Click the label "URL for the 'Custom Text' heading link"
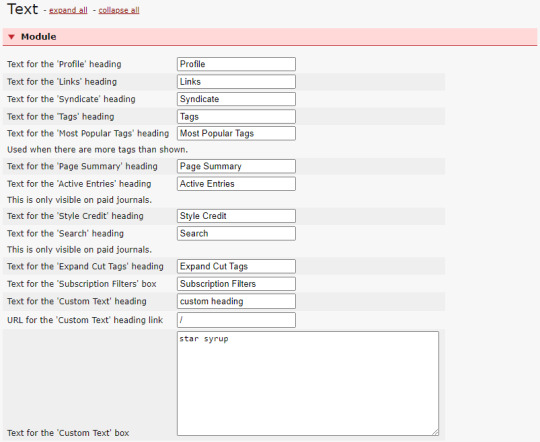 pos(85,320)
